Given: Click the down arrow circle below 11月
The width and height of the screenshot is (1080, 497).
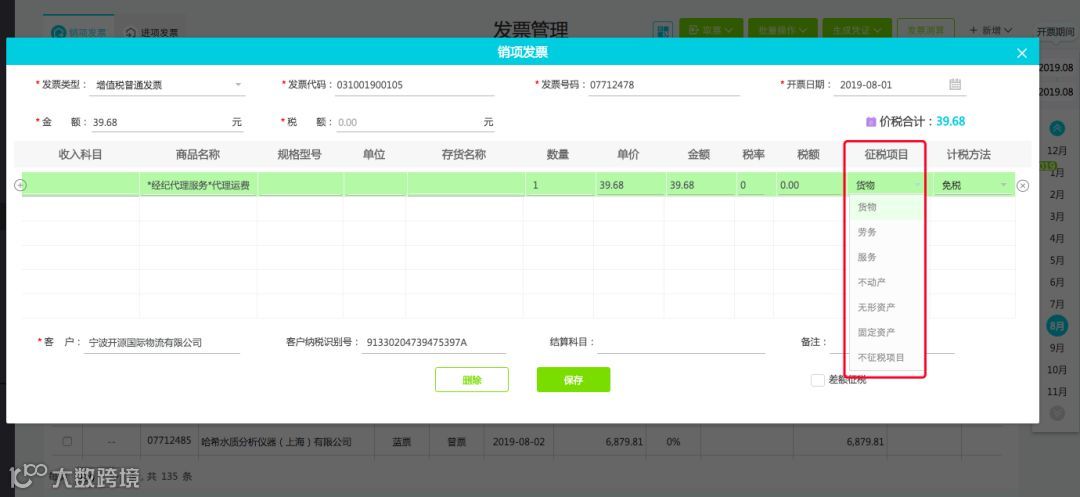Looking at the screenshot, I should coord(1057,412).
